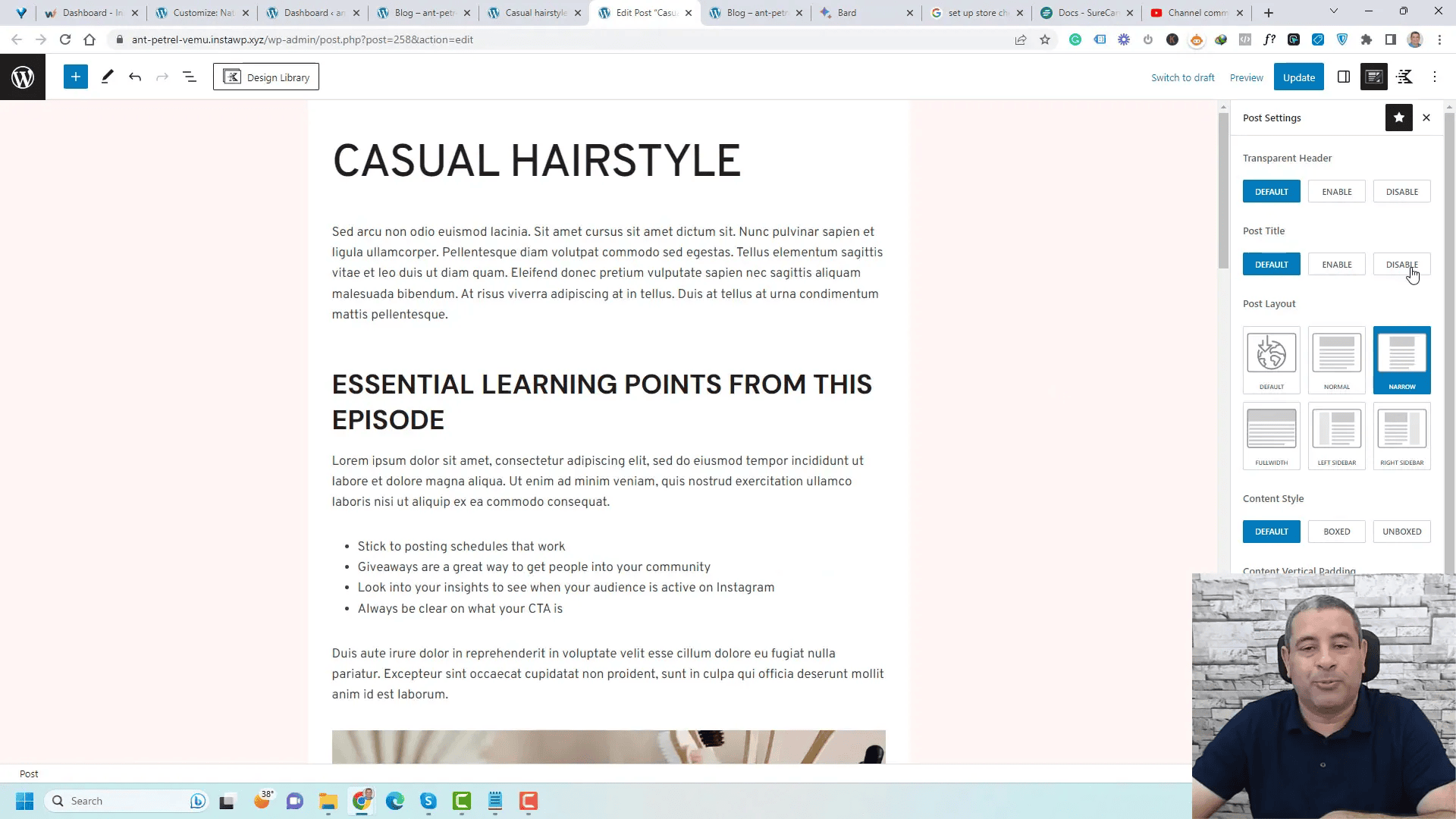The height and width of the screenshot is (819, 1456).
Task: Select the redo arrow icon
Action: pos(162,77)
